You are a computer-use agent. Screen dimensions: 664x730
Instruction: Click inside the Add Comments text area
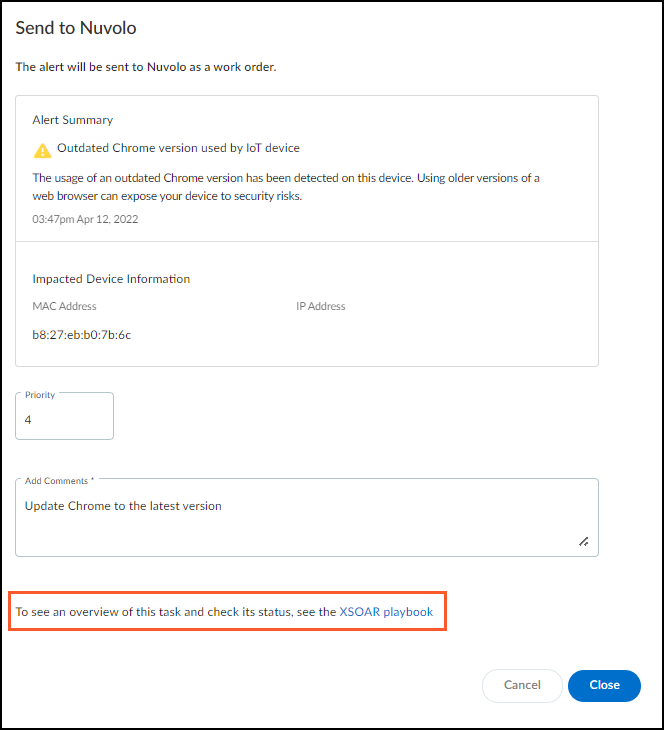tap(300, 518)
